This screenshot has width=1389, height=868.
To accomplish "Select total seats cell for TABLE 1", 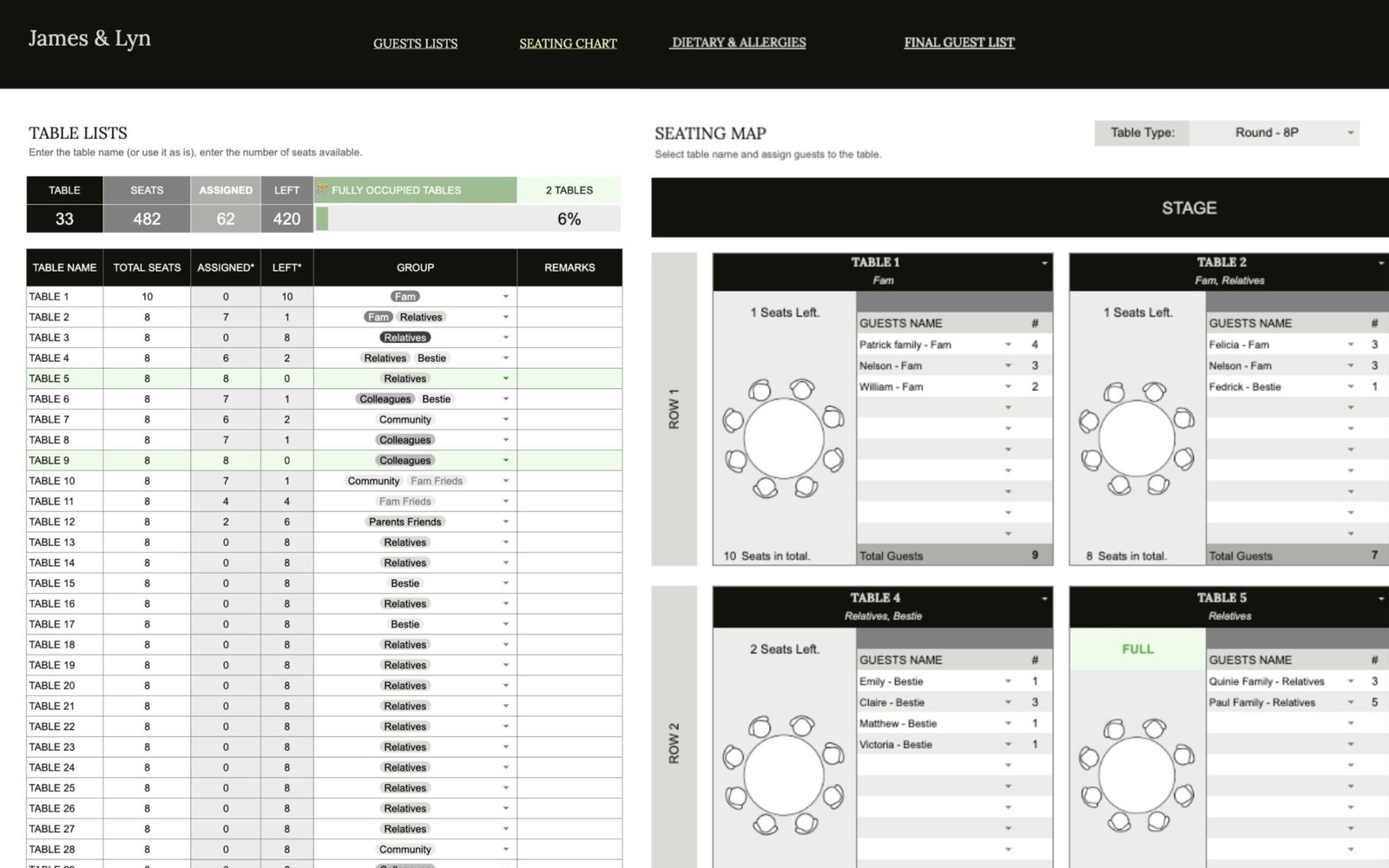I will tap(147, 297).
